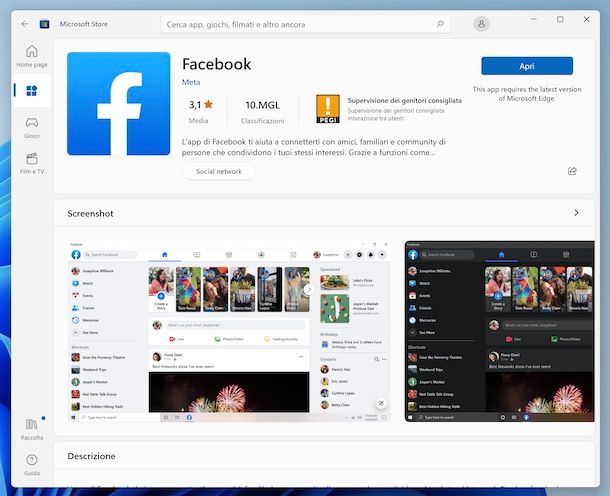The image size is (610, 496).
Task: Click the share icon
Action: (572, 171)
